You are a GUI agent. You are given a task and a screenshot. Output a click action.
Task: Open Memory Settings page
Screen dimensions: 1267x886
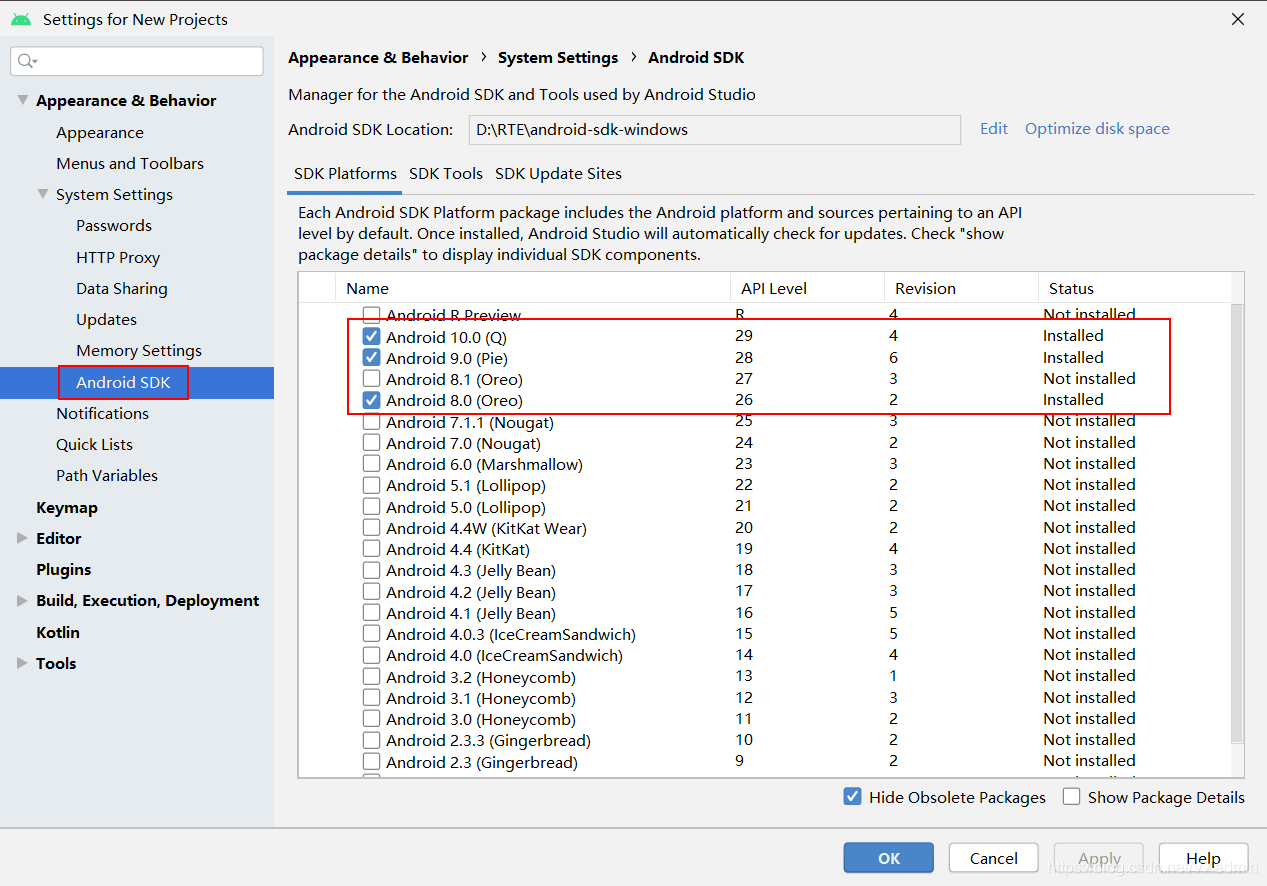click(139, 350)
